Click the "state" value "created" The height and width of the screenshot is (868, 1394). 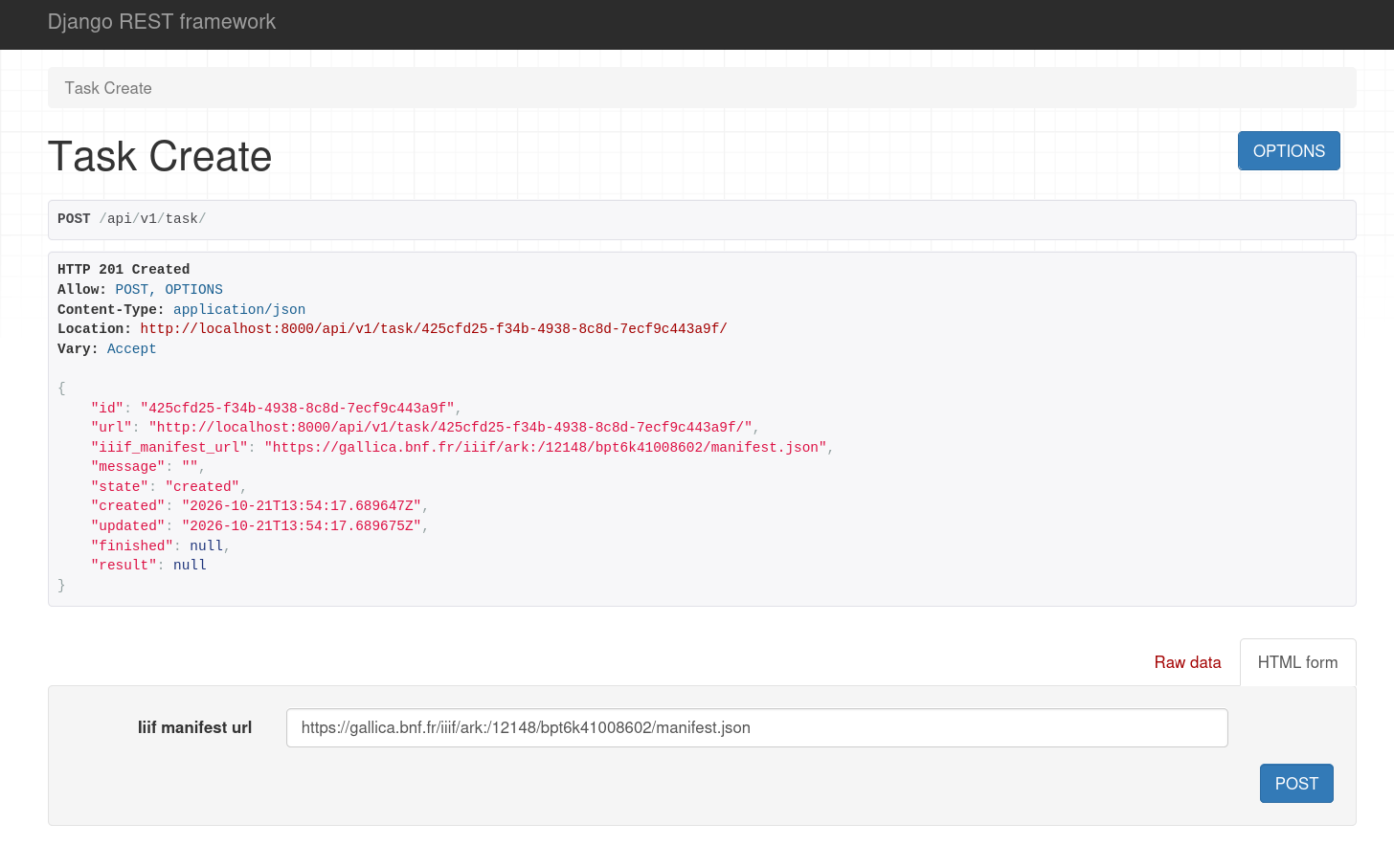202,486
